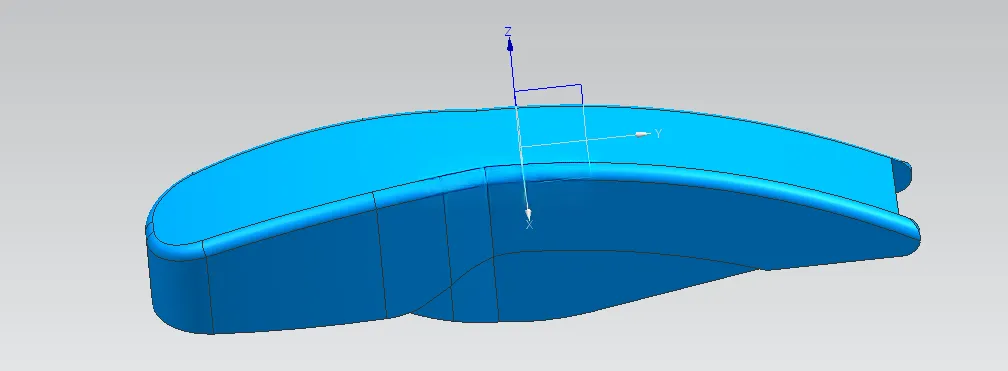Click the Z axis arrowhead handle
1008x371 pixels.
pyautogui.click(x=510, y=44)
